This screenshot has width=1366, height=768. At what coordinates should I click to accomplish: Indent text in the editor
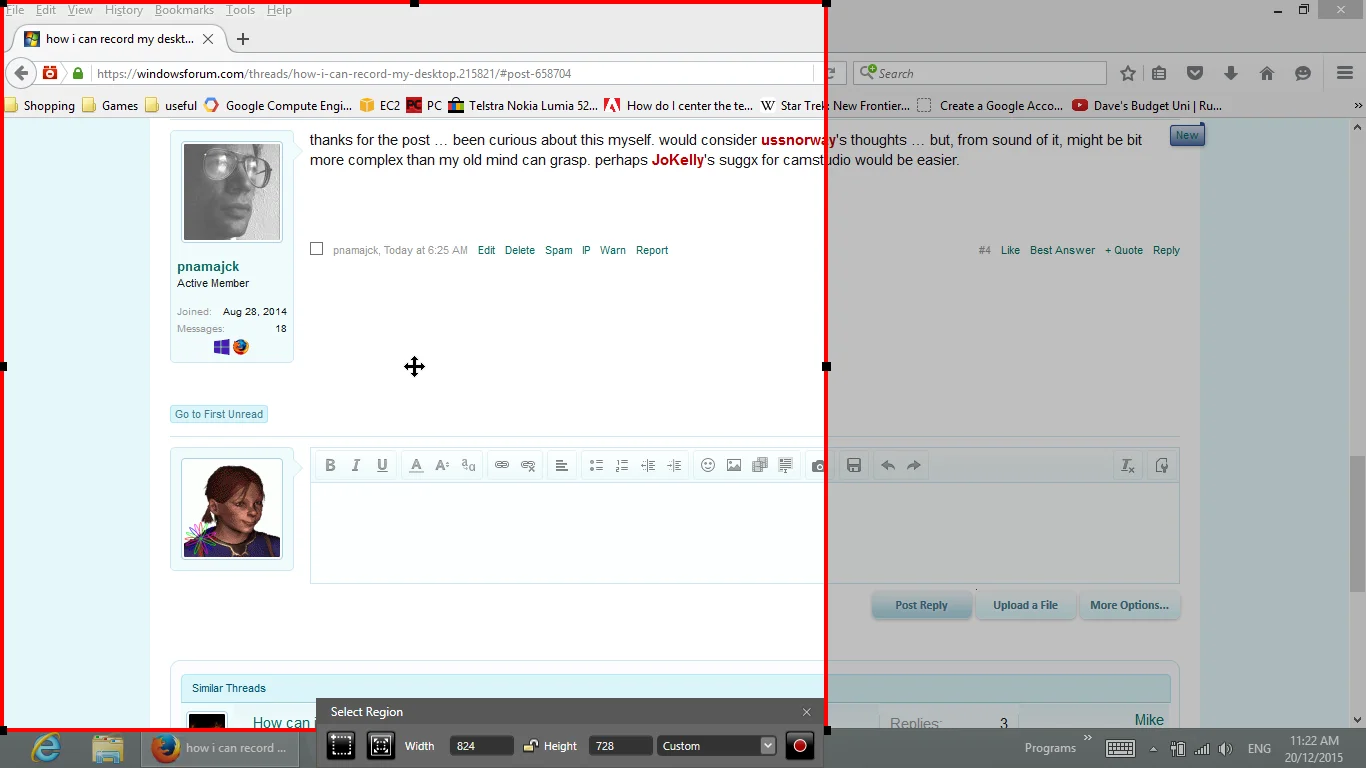(674, 465)
